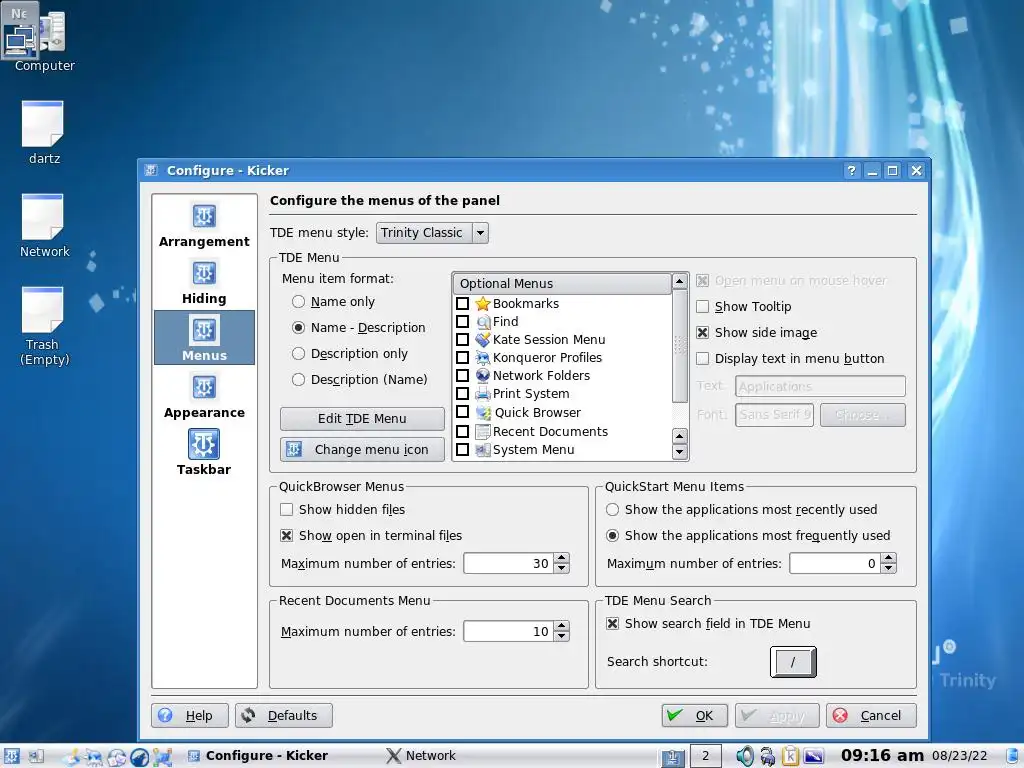Click the search shortcut slash key button
Image resolution: width=1024 pixels, height=768 pixels.
coord(793,662)
